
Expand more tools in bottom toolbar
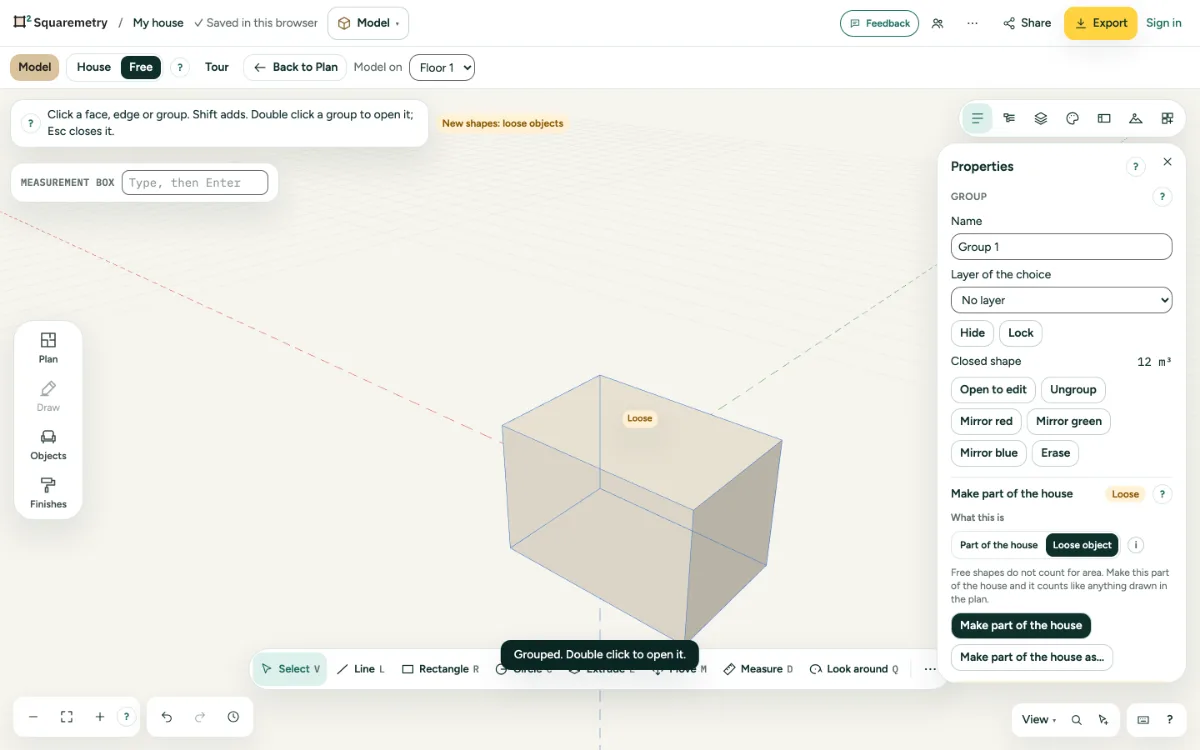tap(930, 669)
